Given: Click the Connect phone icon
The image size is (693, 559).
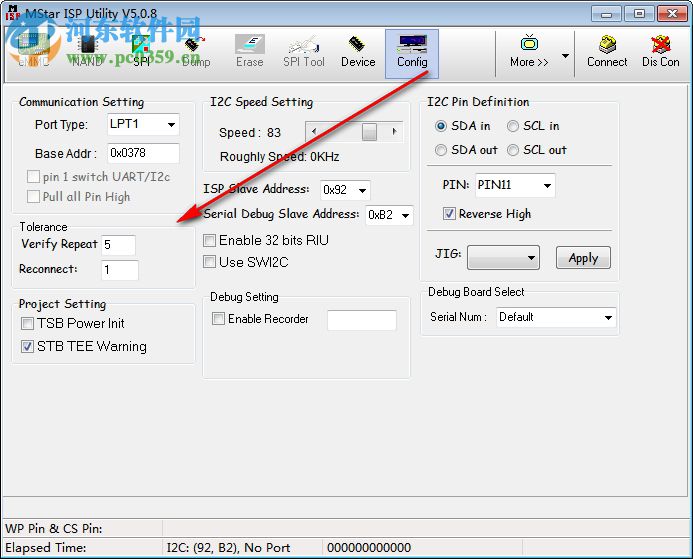Looking at the screenshot, I should coord(607,51).
